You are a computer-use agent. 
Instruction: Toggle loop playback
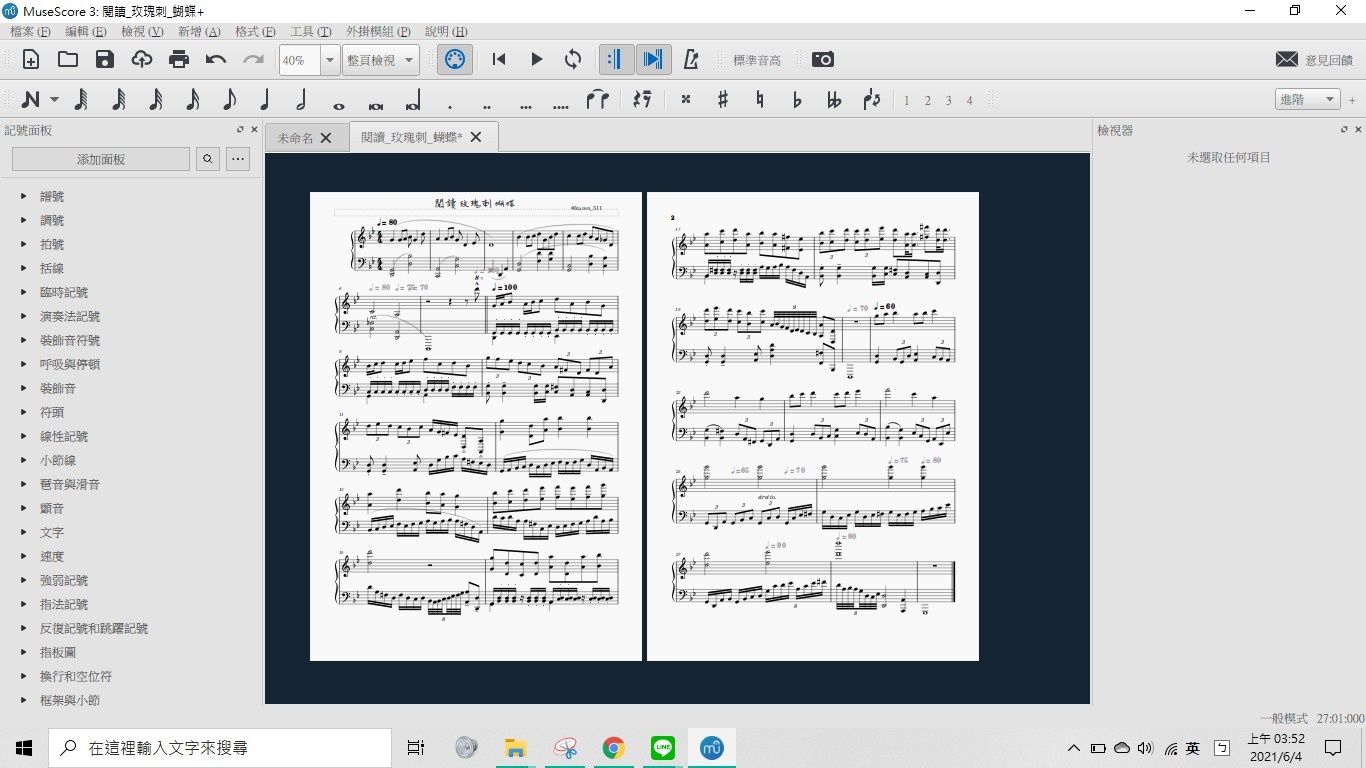[573, 59]
